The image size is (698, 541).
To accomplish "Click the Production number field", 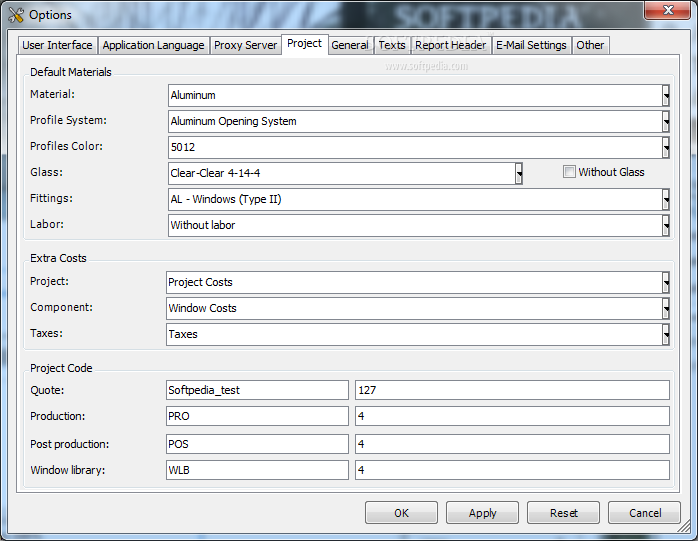I will 512,416.
